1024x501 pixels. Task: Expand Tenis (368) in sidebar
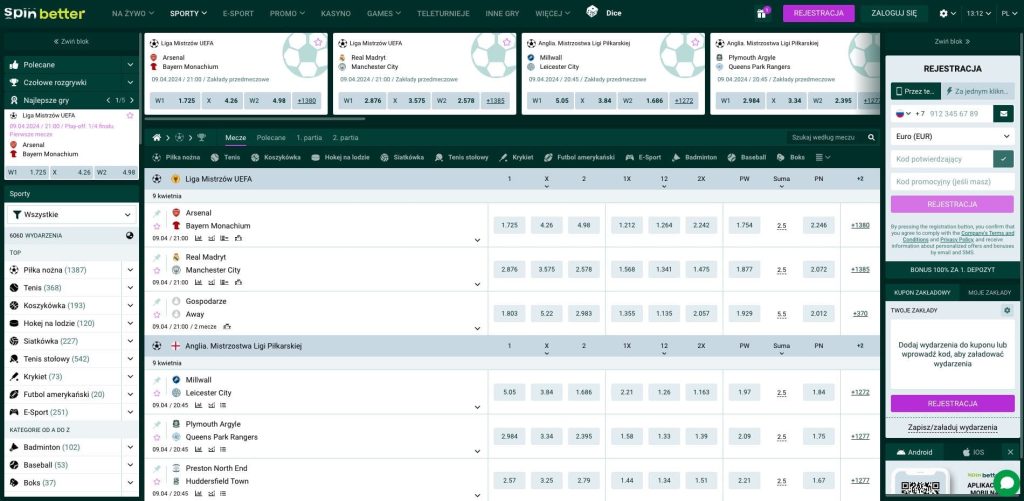coord(130,287)
